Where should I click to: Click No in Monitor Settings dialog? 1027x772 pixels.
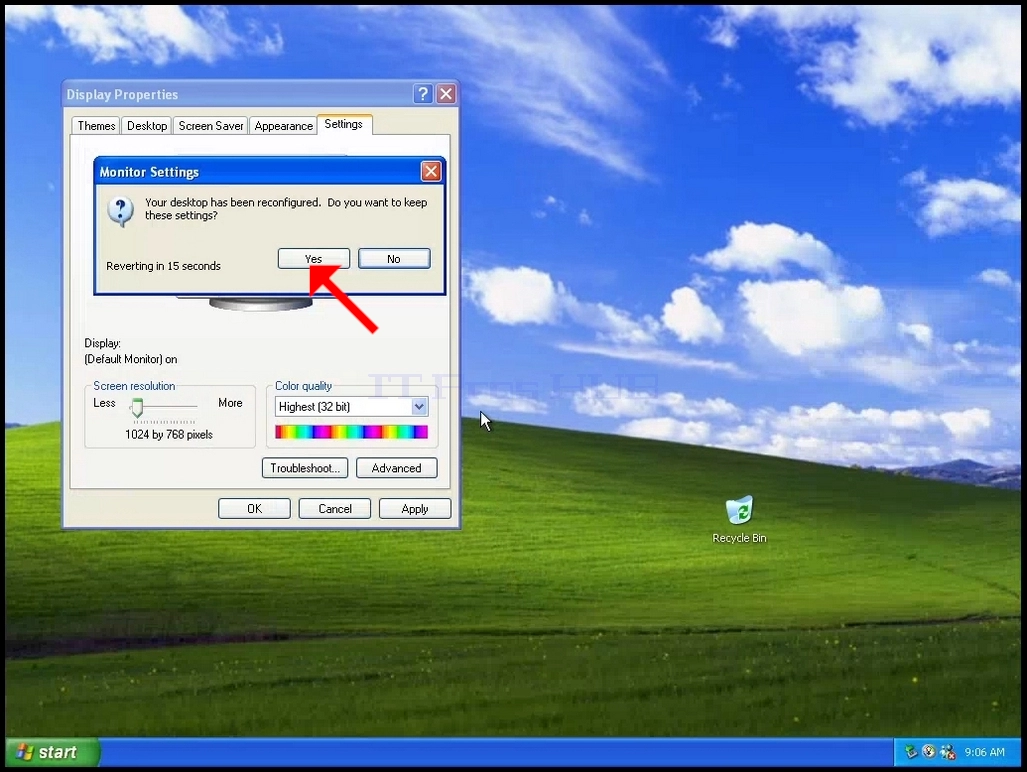point(394,259)
